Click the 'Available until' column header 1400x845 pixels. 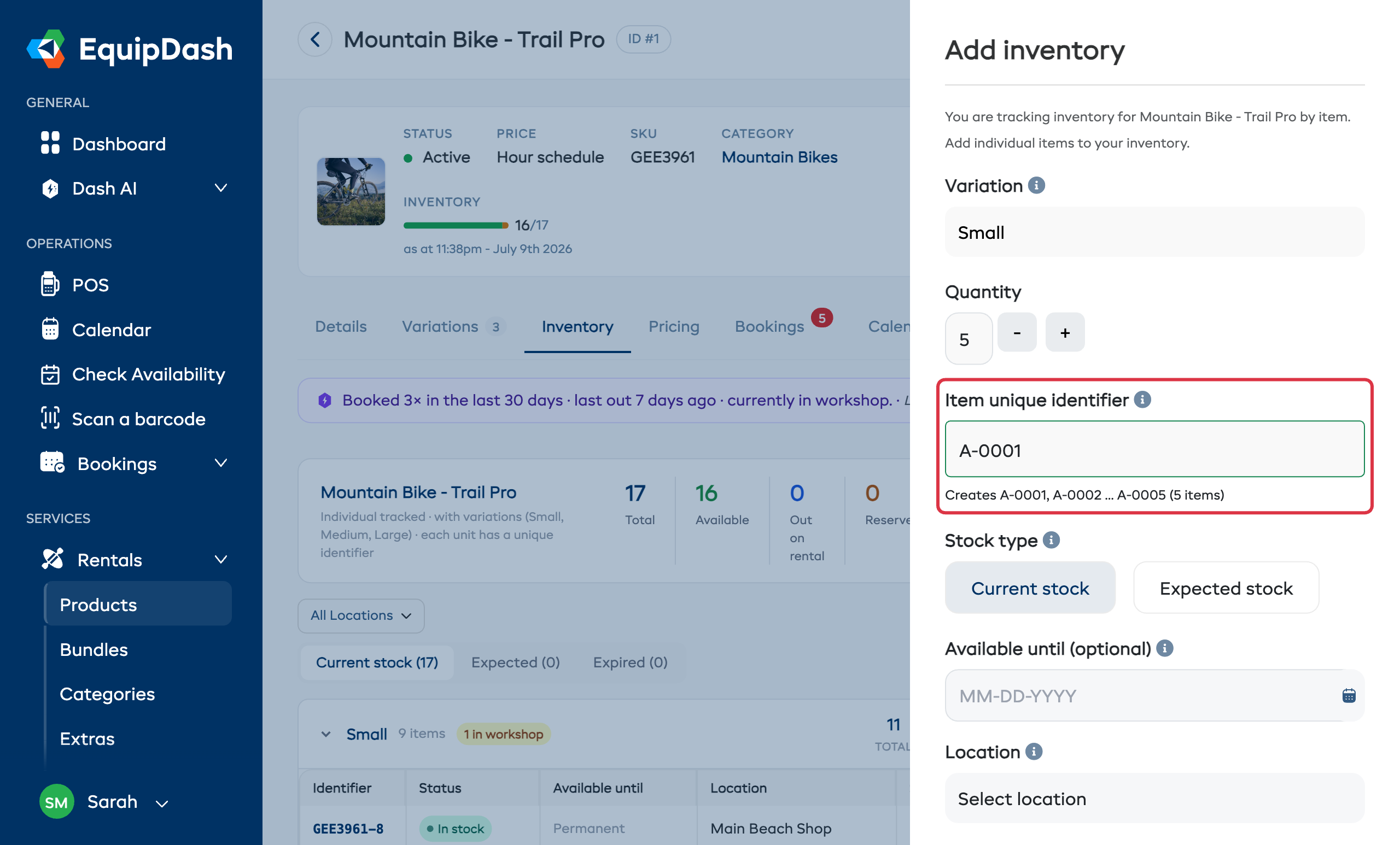(598, 788)
